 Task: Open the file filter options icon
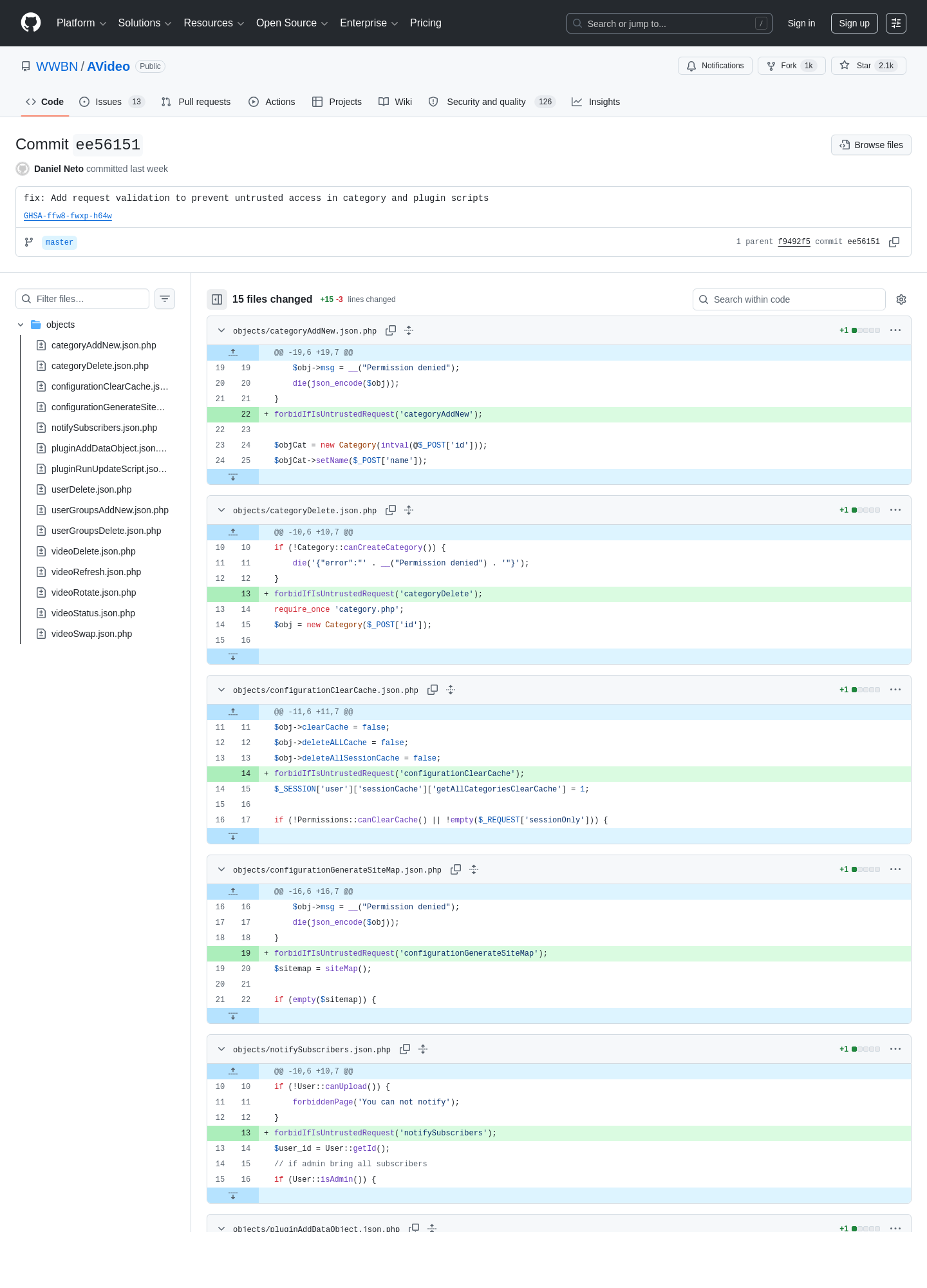point(165,299)
